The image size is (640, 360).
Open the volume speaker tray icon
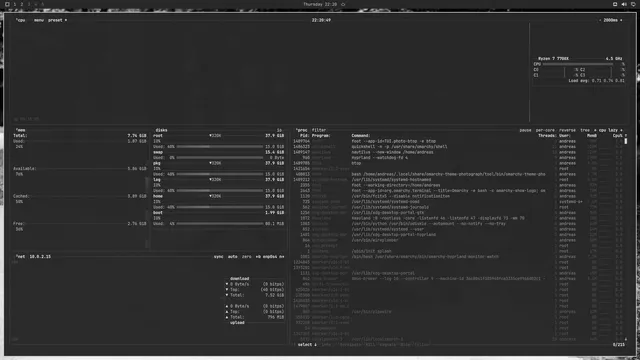point(624,4)
